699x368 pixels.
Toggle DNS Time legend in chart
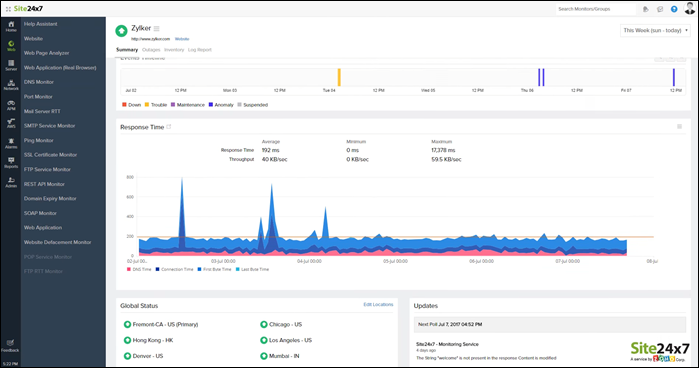tap(139, 269)
